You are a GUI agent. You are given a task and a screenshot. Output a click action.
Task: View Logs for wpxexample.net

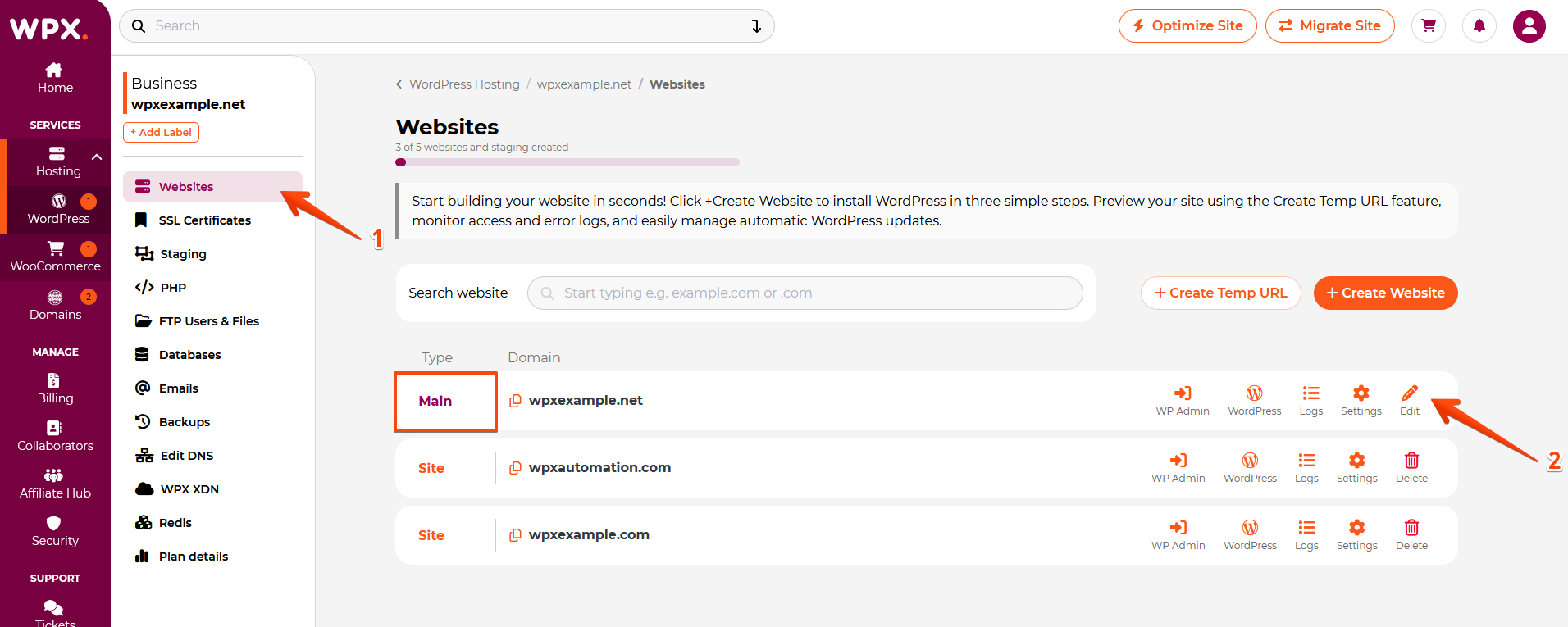click(x=1310, y=401)
